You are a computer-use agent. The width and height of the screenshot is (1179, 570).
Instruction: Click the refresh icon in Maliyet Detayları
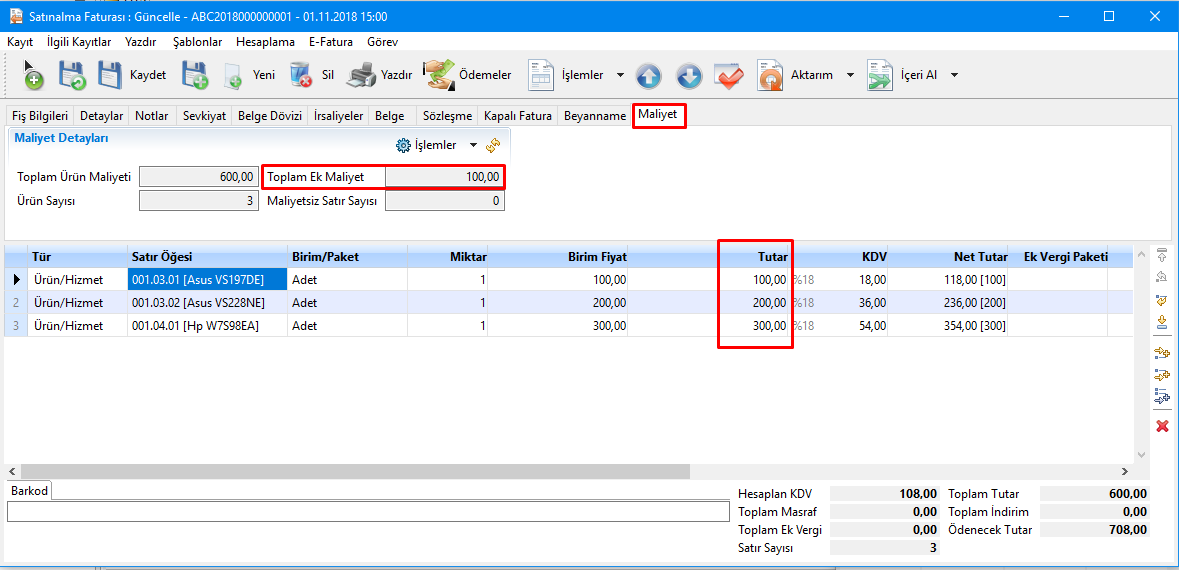[493, 145]
